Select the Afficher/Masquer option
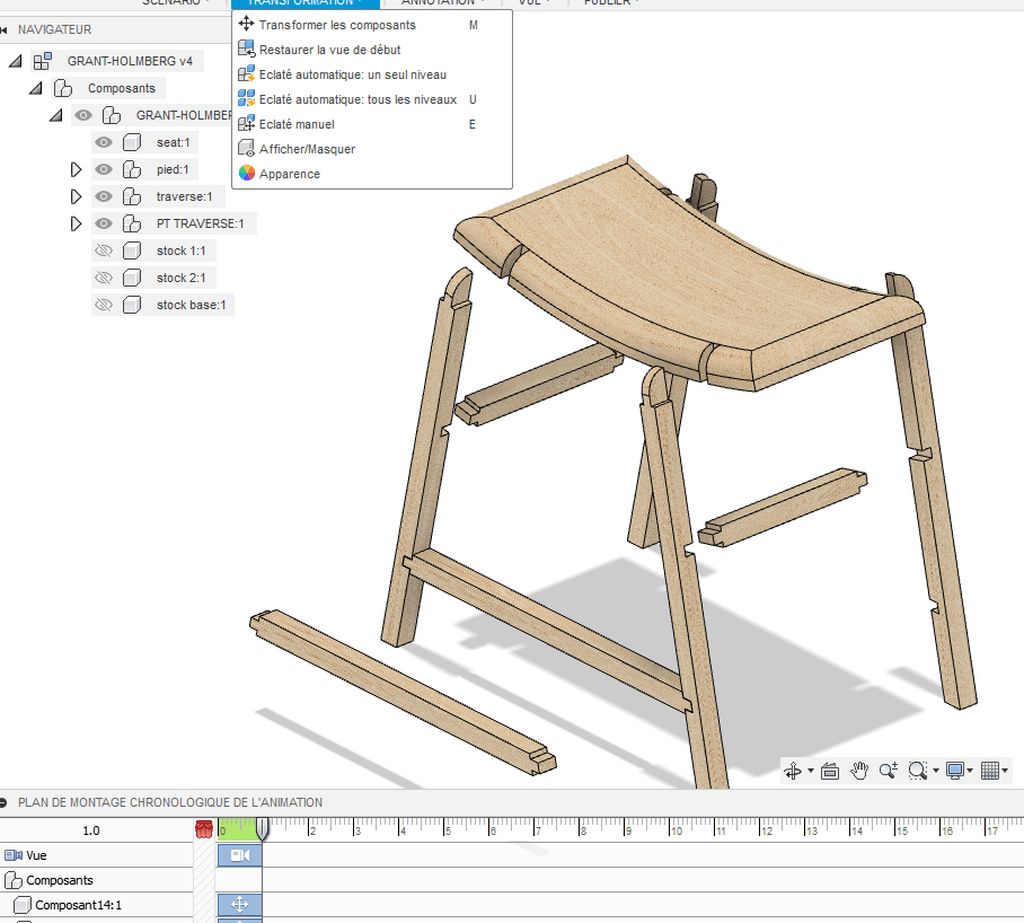The image size is (1024, 923). (x=307, y=149)
